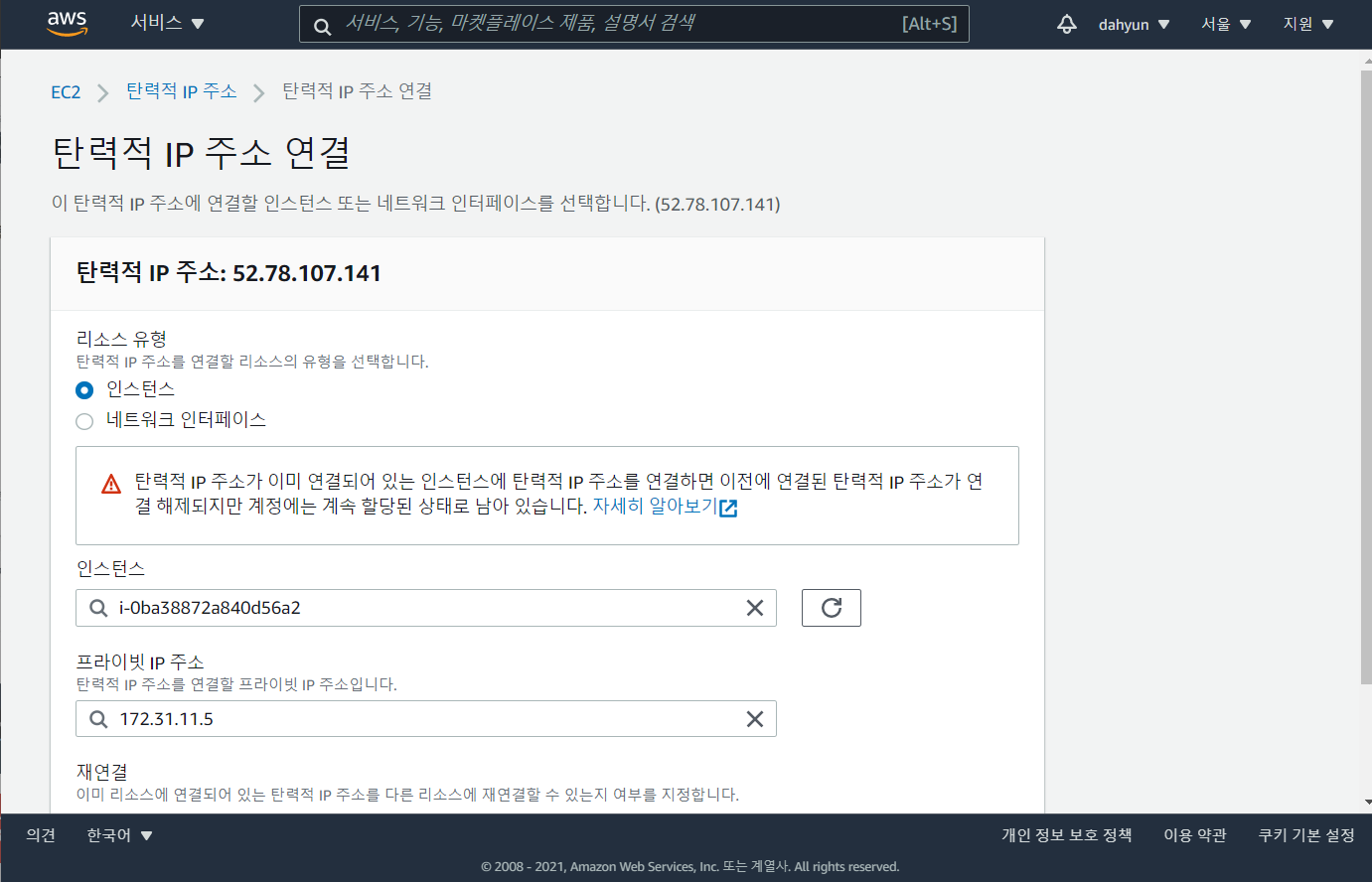
Task: Refresh the instance list
Action: pos(832,608)
